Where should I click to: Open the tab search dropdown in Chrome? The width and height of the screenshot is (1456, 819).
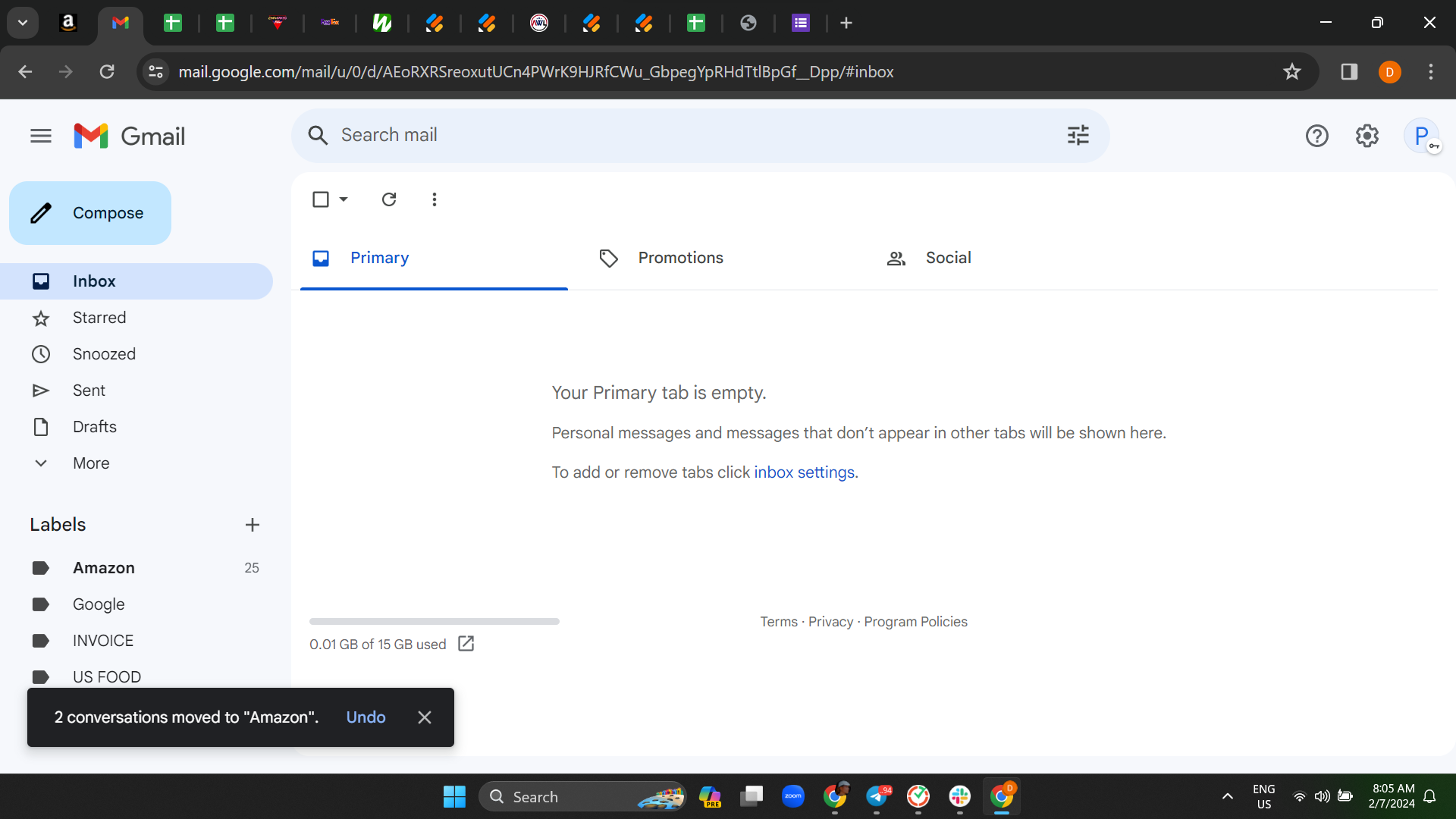point(23,23)
